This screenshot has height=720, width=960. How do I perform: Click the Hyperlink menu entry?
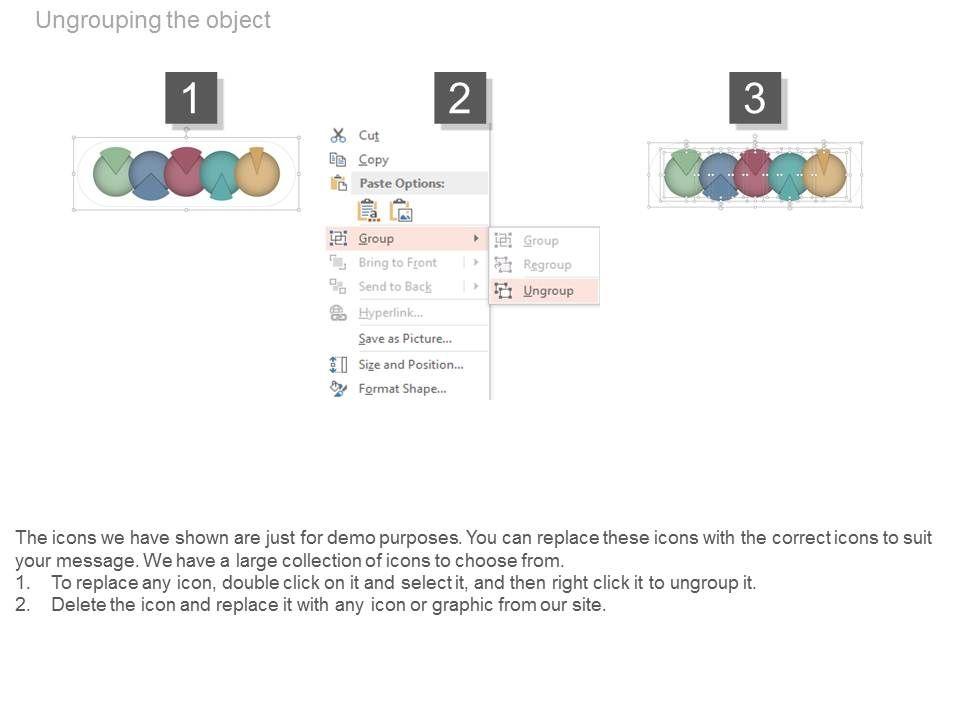click(390, 313)
